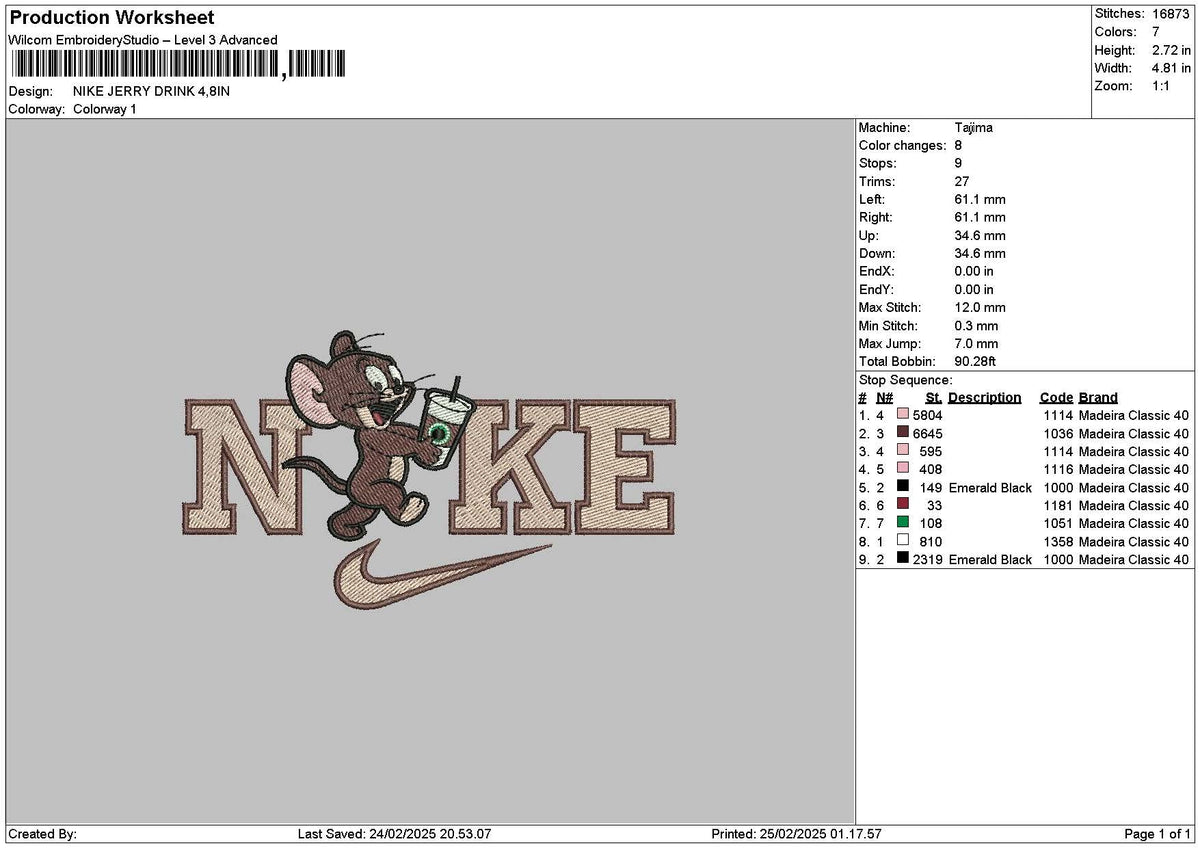Click the Stops value 9
This screenshot has height=848, width=1200.
[959, 164]
